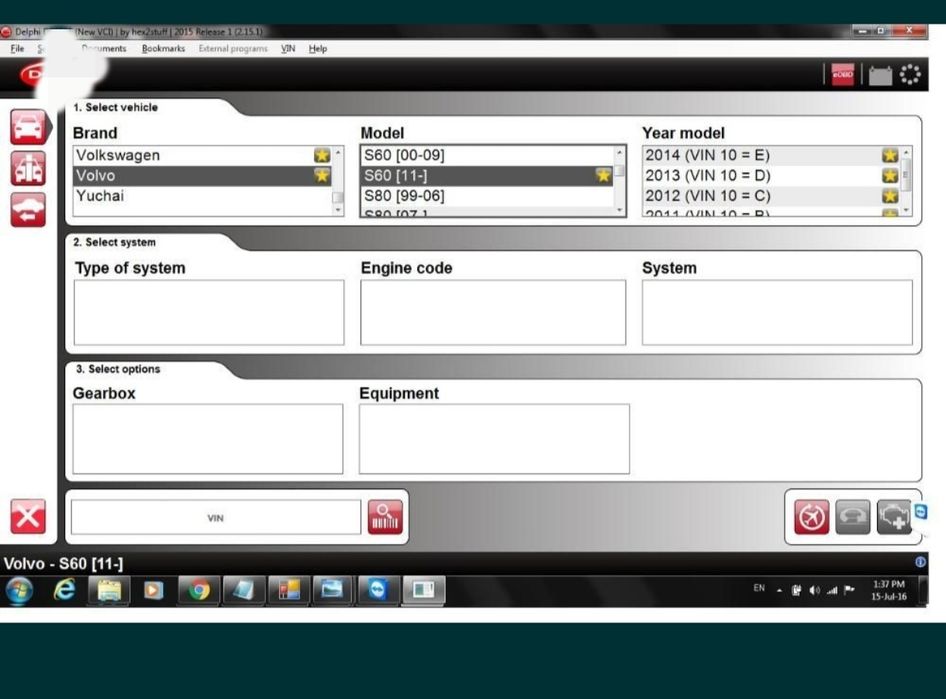The width and height of the screenshot is (946, 699).
Task: Click inside the Type of system list box
Action: 209,312
